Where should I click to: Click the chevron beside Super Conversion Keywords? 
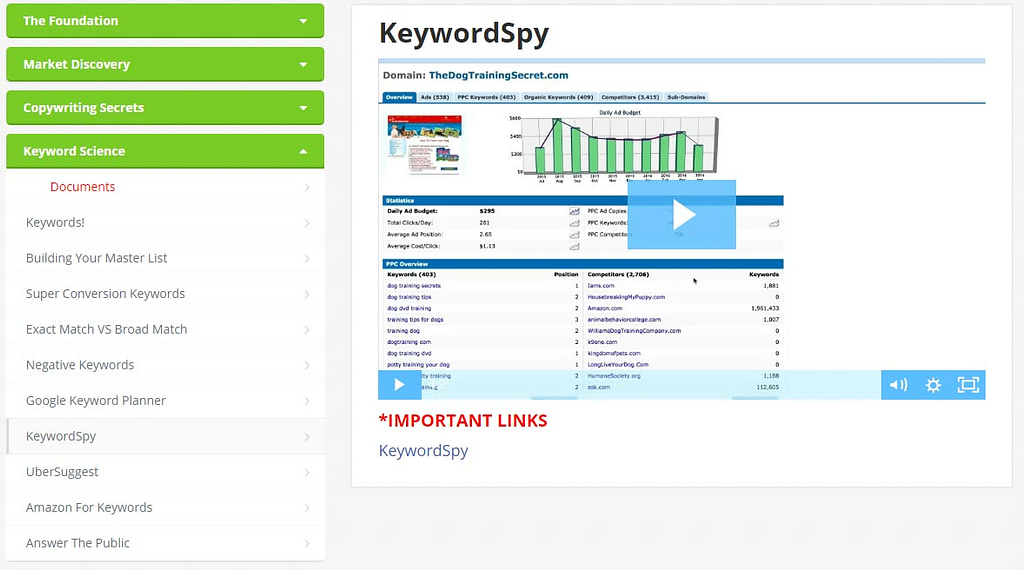(307, 294)
